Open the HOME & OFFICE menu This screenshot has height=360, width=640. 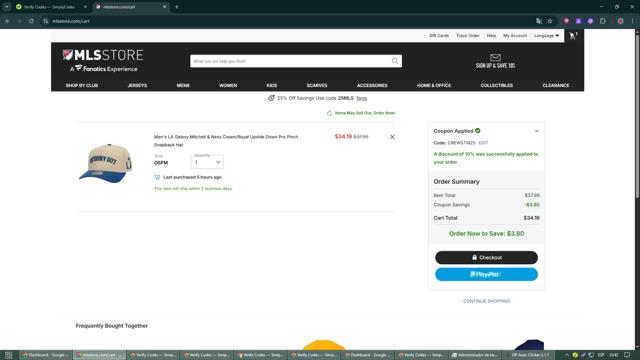tap(434, 85)
